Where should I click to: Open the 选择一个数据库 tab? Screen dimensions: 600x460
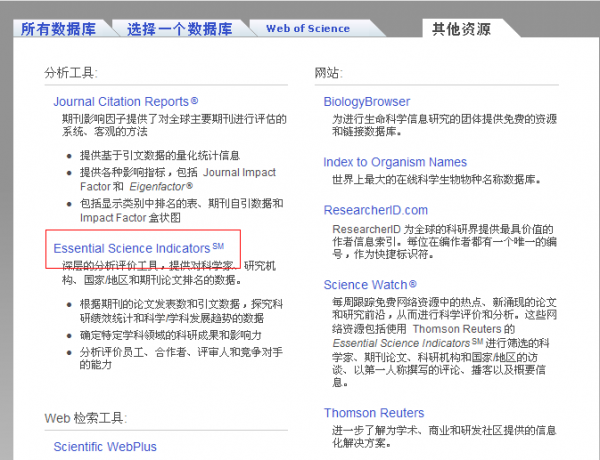point(179,29)
